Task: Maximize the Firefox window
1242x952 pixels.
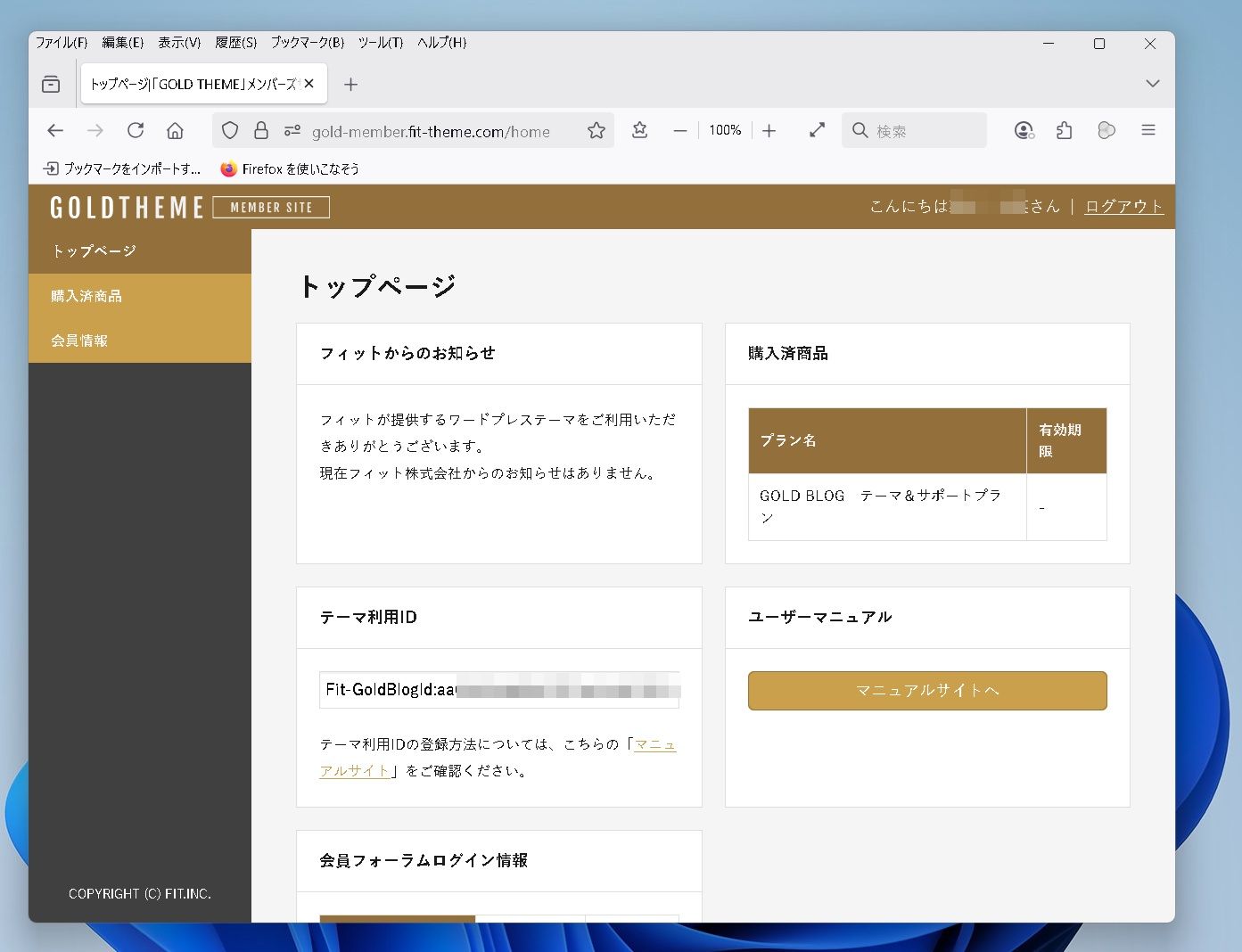Action: click(x=1099, y=43)
